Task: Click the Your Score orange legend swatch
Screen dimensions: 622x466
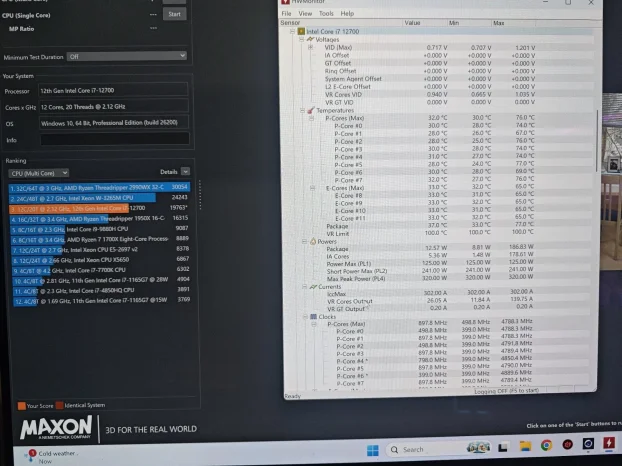Action: tap(21, 406)
